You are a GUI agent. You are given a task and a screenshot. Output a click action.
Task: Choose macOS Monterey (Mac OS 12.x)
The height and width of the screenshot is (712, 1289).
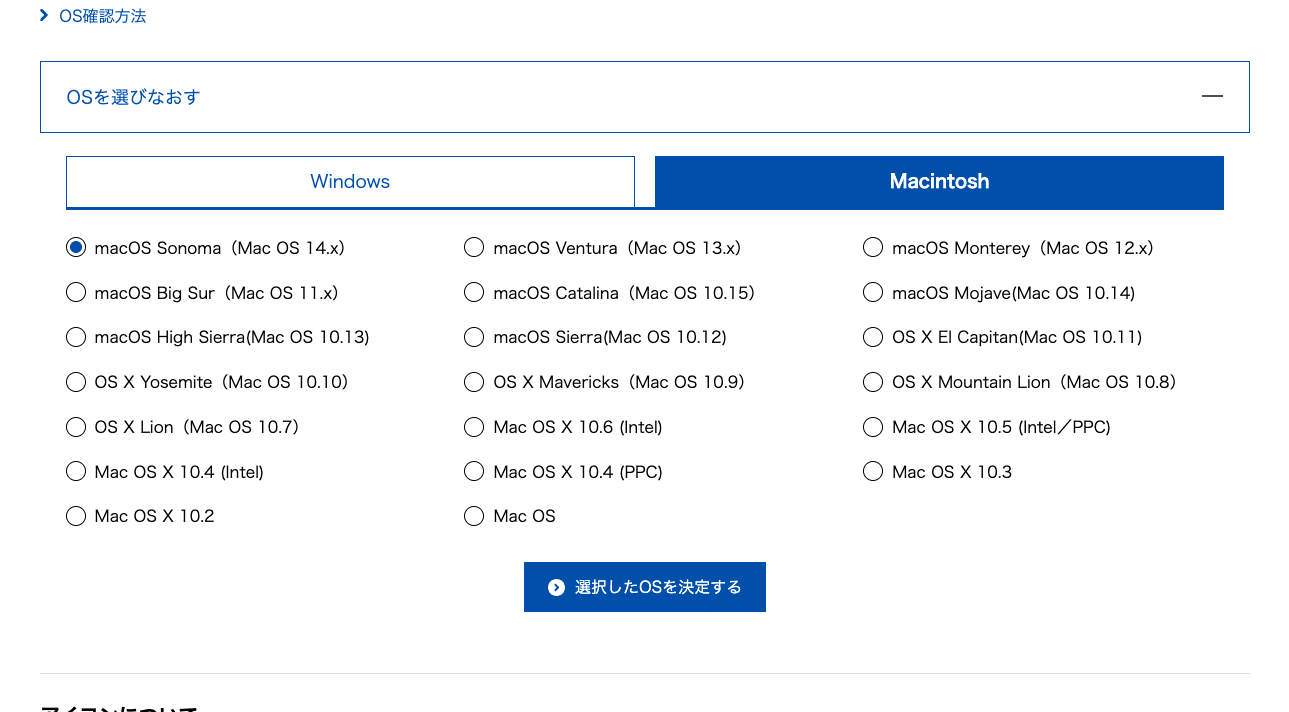click(873, 247)
